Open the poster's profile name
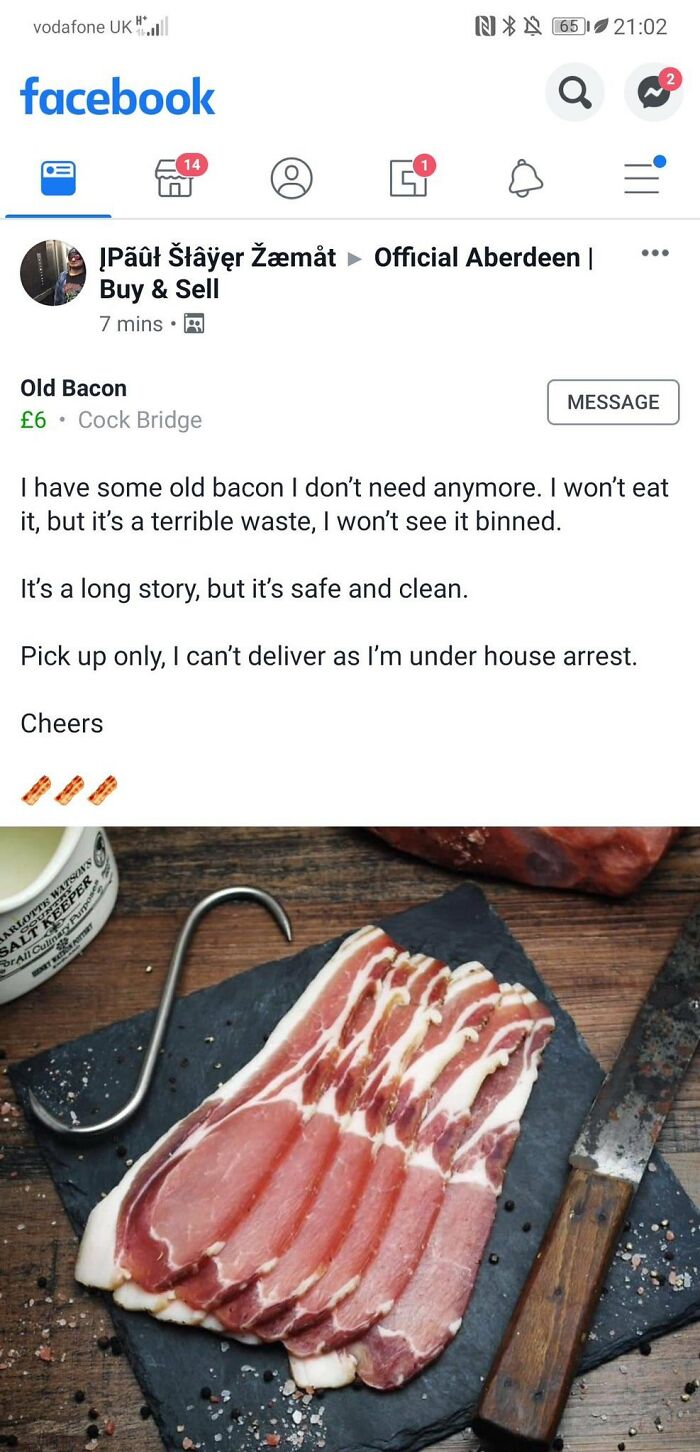The width and height of the screenshot is (700, 1452). (x=216, y=257)
